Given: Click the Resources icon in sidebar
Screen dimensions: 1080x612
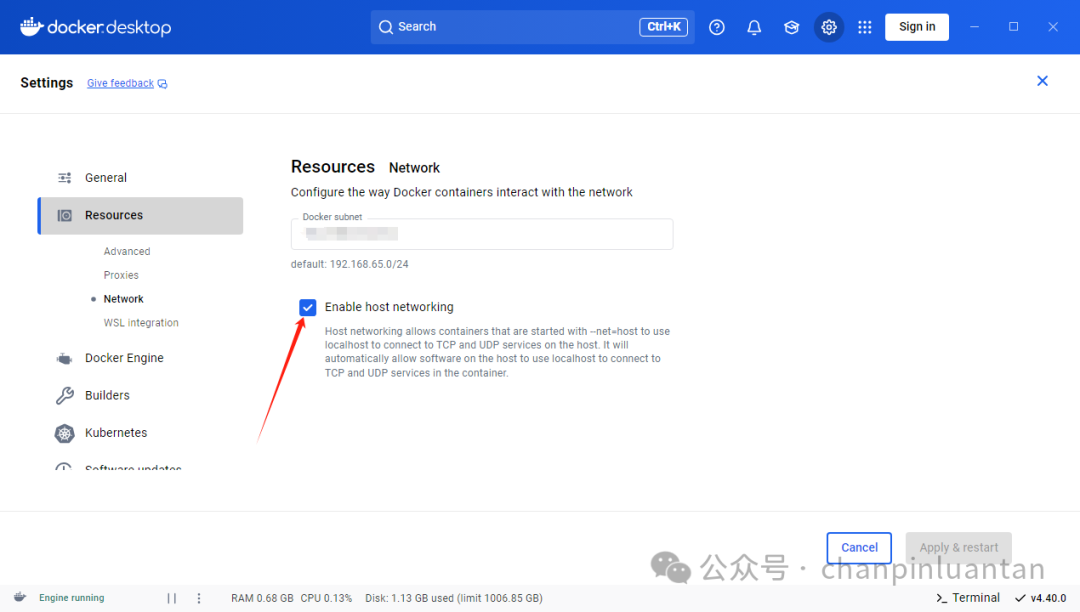Looking at the screenshot, I should click(x=65, y=215).
